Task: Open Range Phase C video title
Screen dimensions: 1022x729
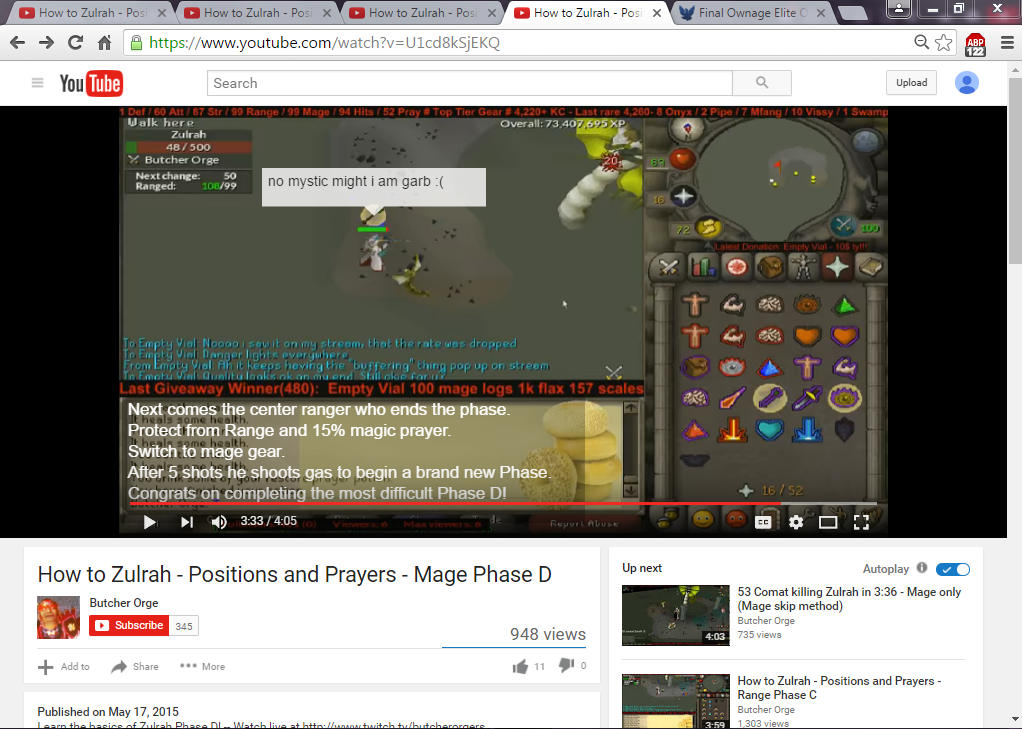Action: tap(839, 687)
